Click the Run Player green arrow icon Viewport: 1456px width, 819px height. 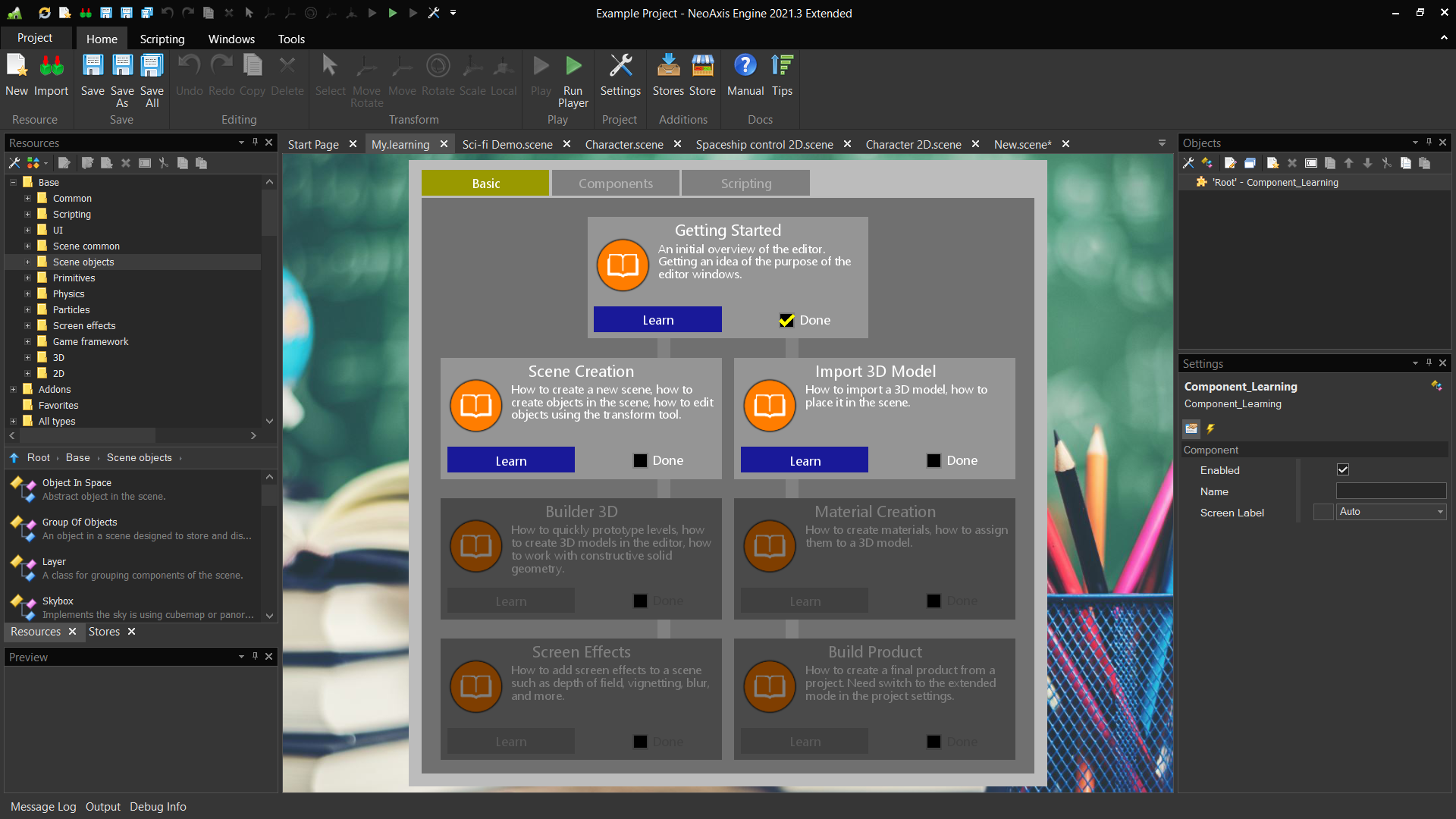573,67
